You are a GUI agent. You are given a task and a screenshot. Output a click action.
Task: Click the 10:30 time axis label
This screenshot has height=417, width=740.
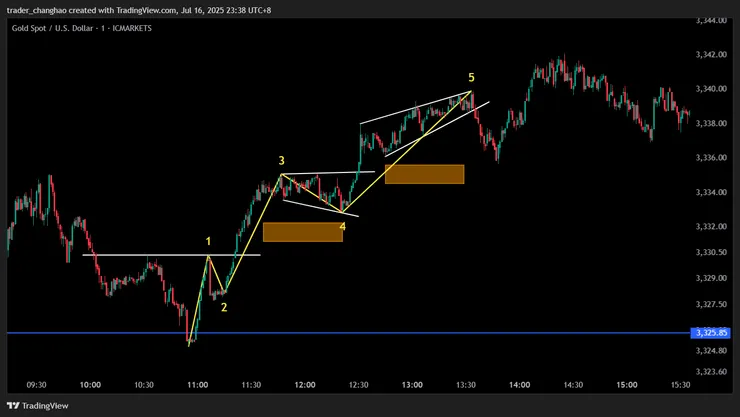coord(144,385)
